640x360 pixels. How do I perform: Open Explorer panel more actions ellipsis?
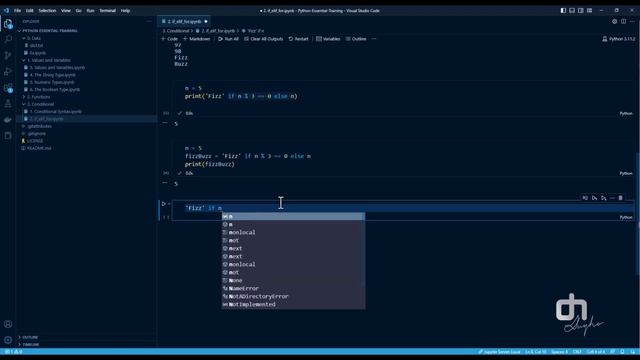tap(149, 21)
